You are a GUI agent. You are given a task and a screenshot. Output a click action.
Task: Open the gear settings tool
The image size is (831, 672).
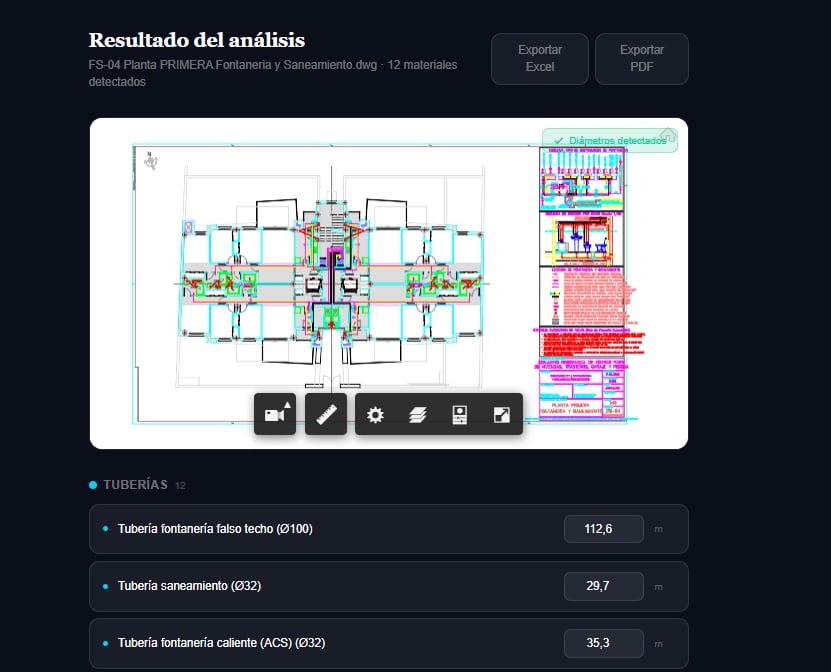[x=375, y=413]
